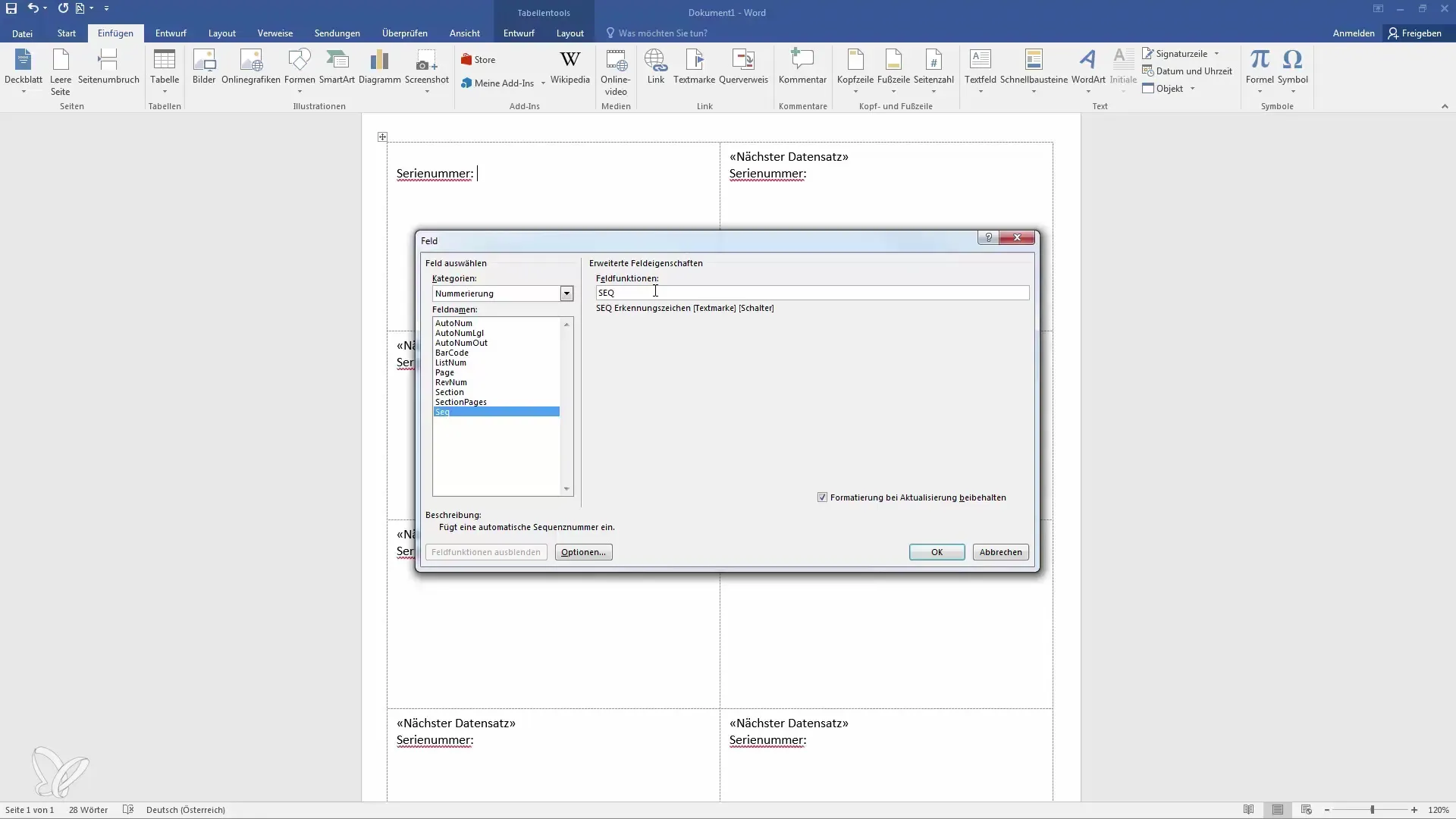Expand Signaturzeile dropdown
This screenshot has width=1456, height=819.
coord(1216,54)
